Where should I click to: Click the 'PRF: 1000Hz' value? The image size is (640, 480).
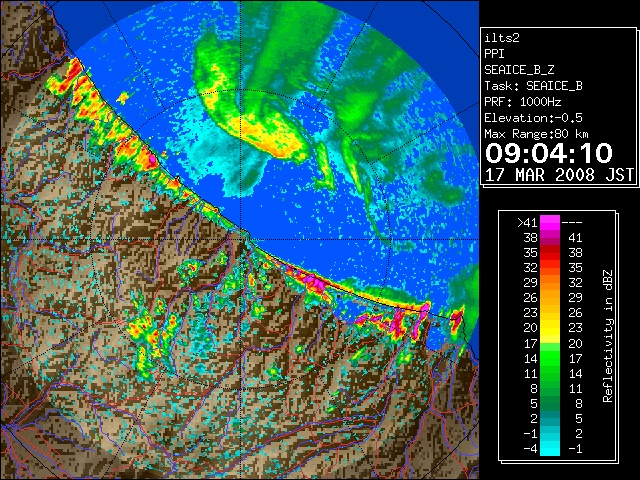point(522,102)
